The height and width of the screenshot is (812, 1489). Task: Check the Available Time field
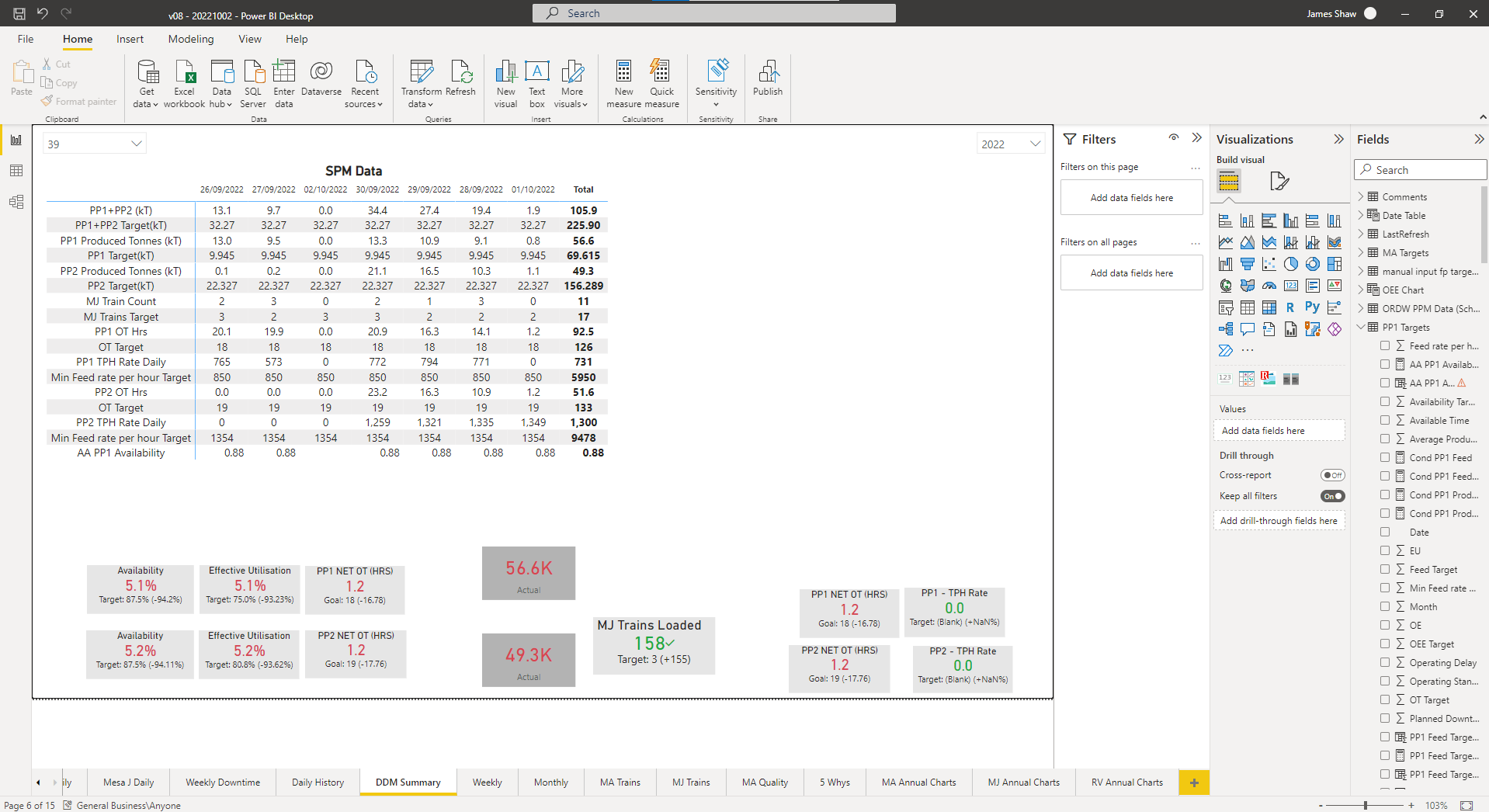[x=1385, y=420]
